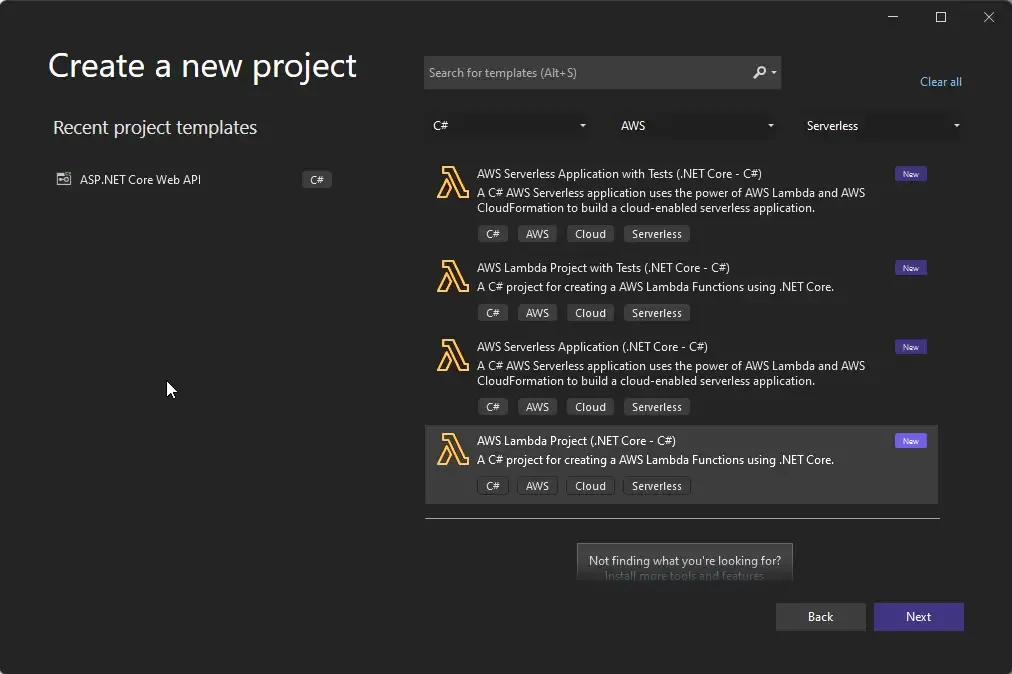
Task: Click the AWS Lambda Project with Tests lambda icon
Action: [x=453, y=277]
